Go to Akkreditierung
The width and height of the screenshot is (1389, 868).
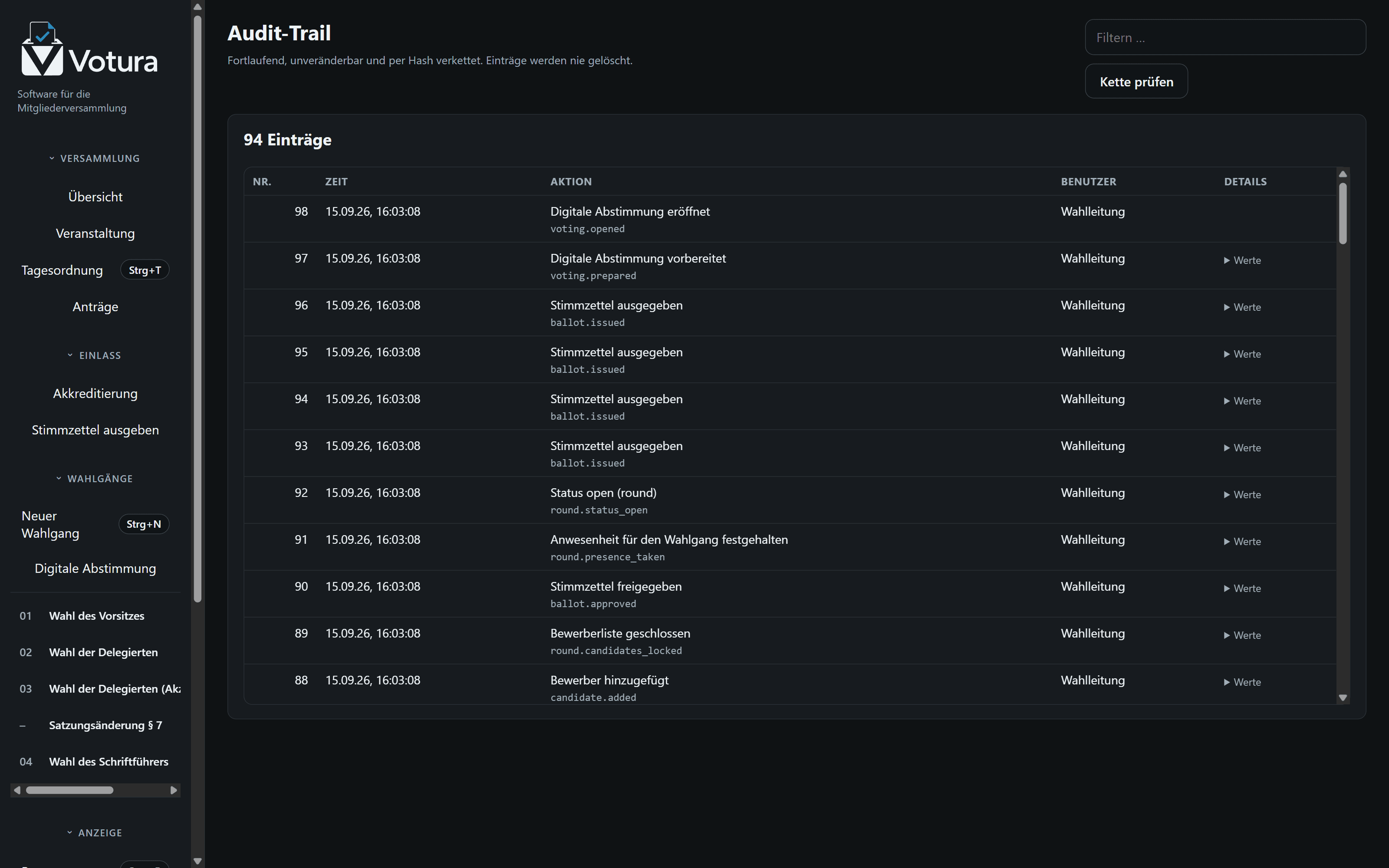[x=95, y=394]
